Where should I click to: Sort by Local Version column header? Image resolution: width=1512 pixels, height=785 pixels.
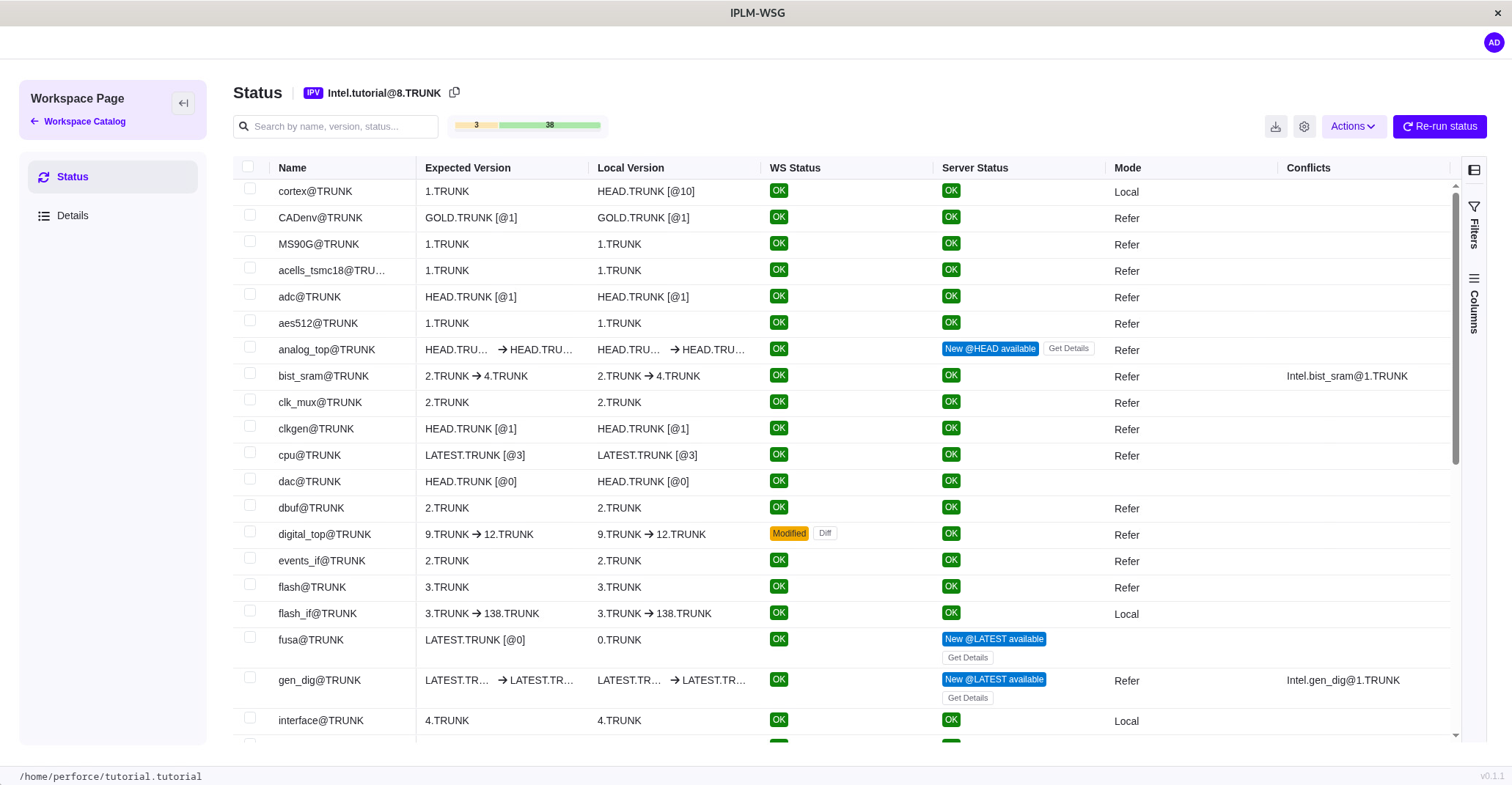(631, 168)
